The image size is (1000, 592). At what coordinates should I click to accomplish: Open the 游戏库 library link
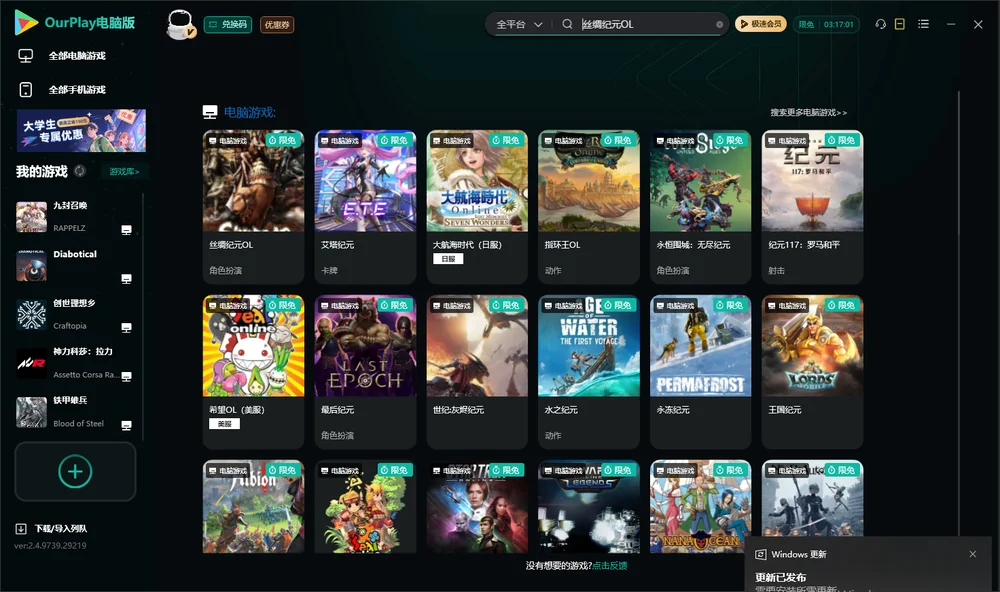coord(124,172)
